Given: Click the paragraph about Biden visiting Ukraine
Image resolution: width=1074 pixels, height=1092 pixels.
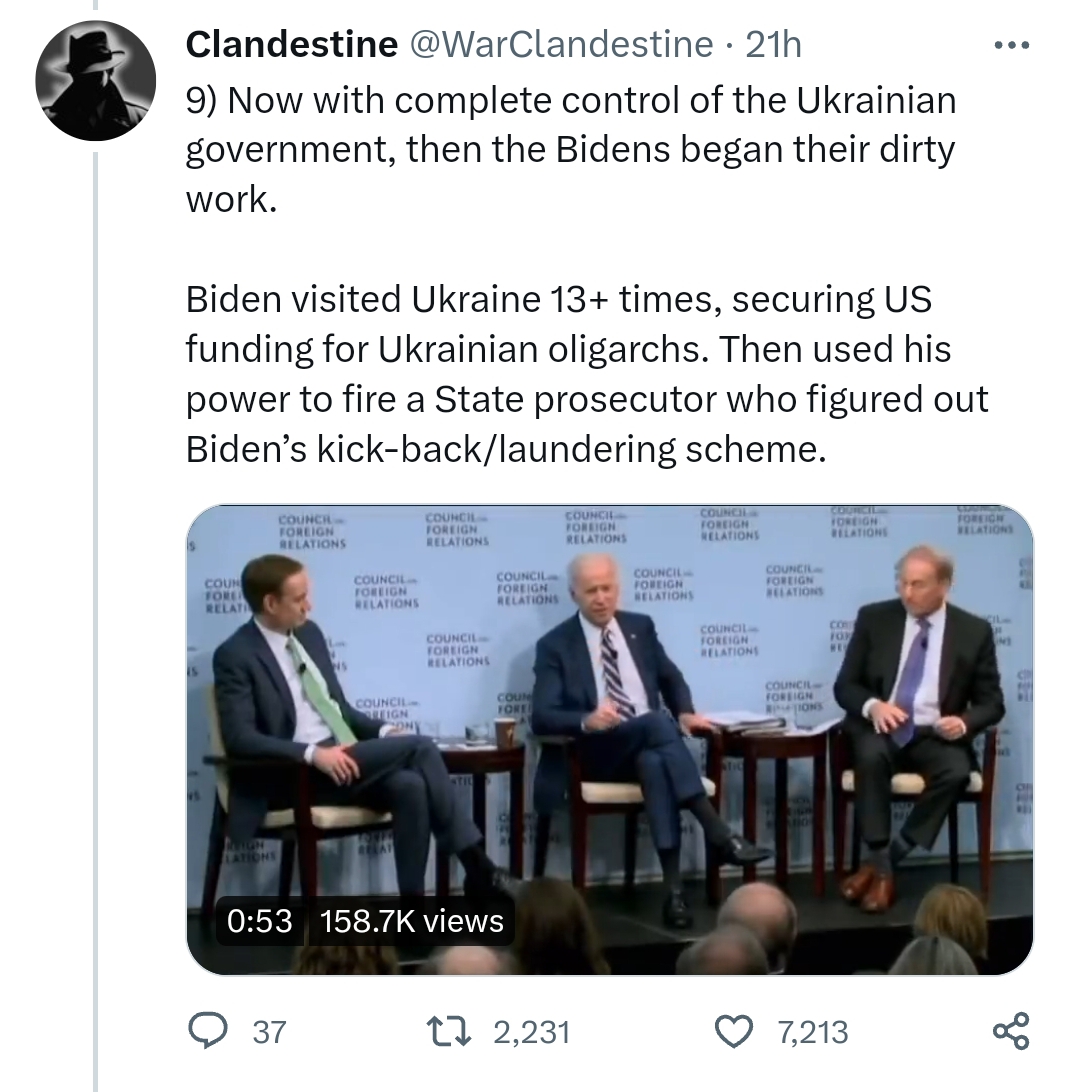Looking at the screenshot, I should click(586, 374).
